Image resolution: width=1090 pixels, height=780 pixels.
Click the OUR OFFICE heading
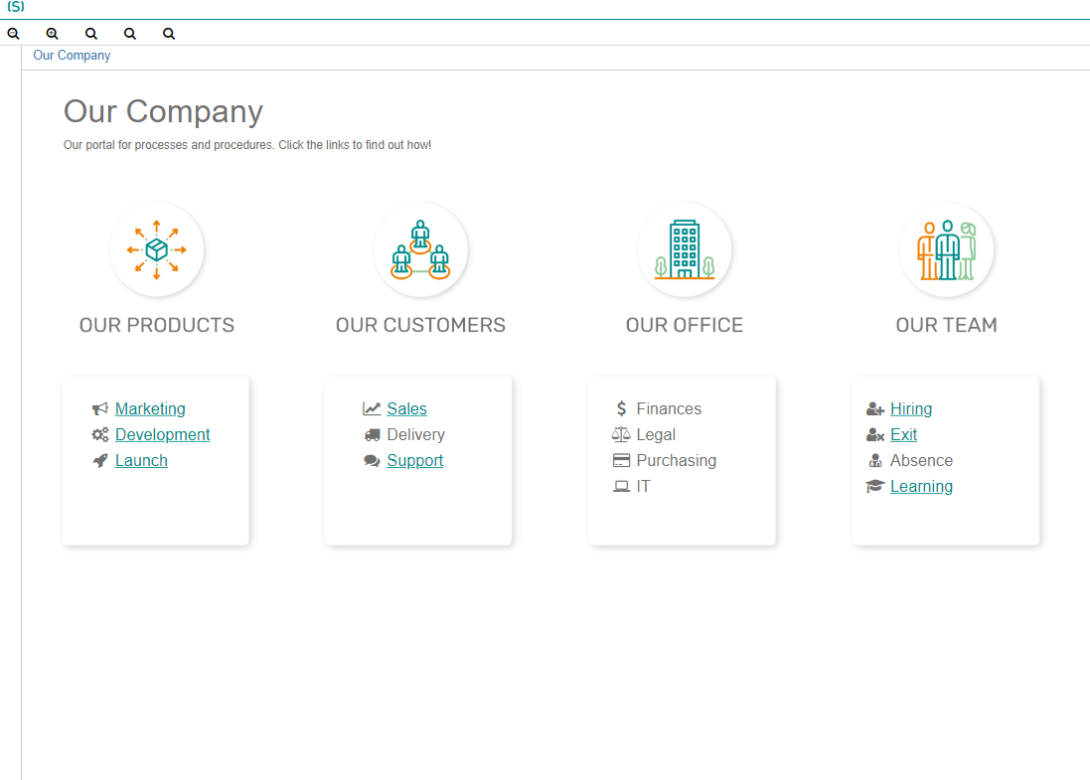pyautogui.click(x=684, y=325)
